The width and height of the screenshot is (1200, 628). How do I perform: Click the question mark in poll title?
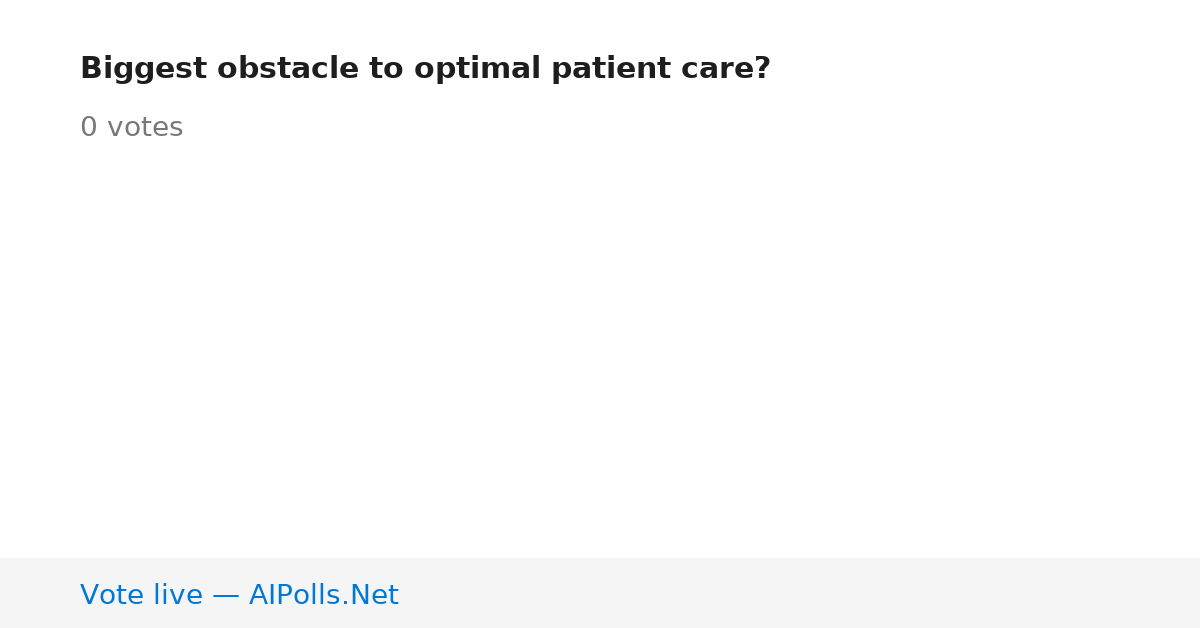[x=763, y=69]
